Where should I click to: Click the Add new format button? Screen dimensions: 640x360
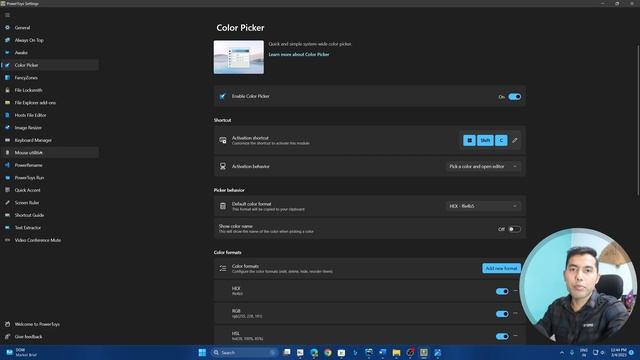501,269
